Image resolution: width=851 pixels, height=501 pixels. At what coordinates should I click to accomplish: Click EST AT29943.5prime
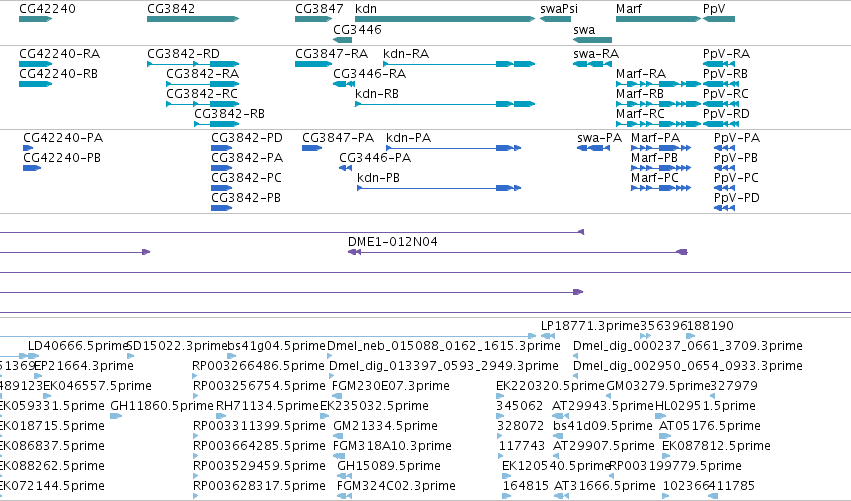point(558,416)
